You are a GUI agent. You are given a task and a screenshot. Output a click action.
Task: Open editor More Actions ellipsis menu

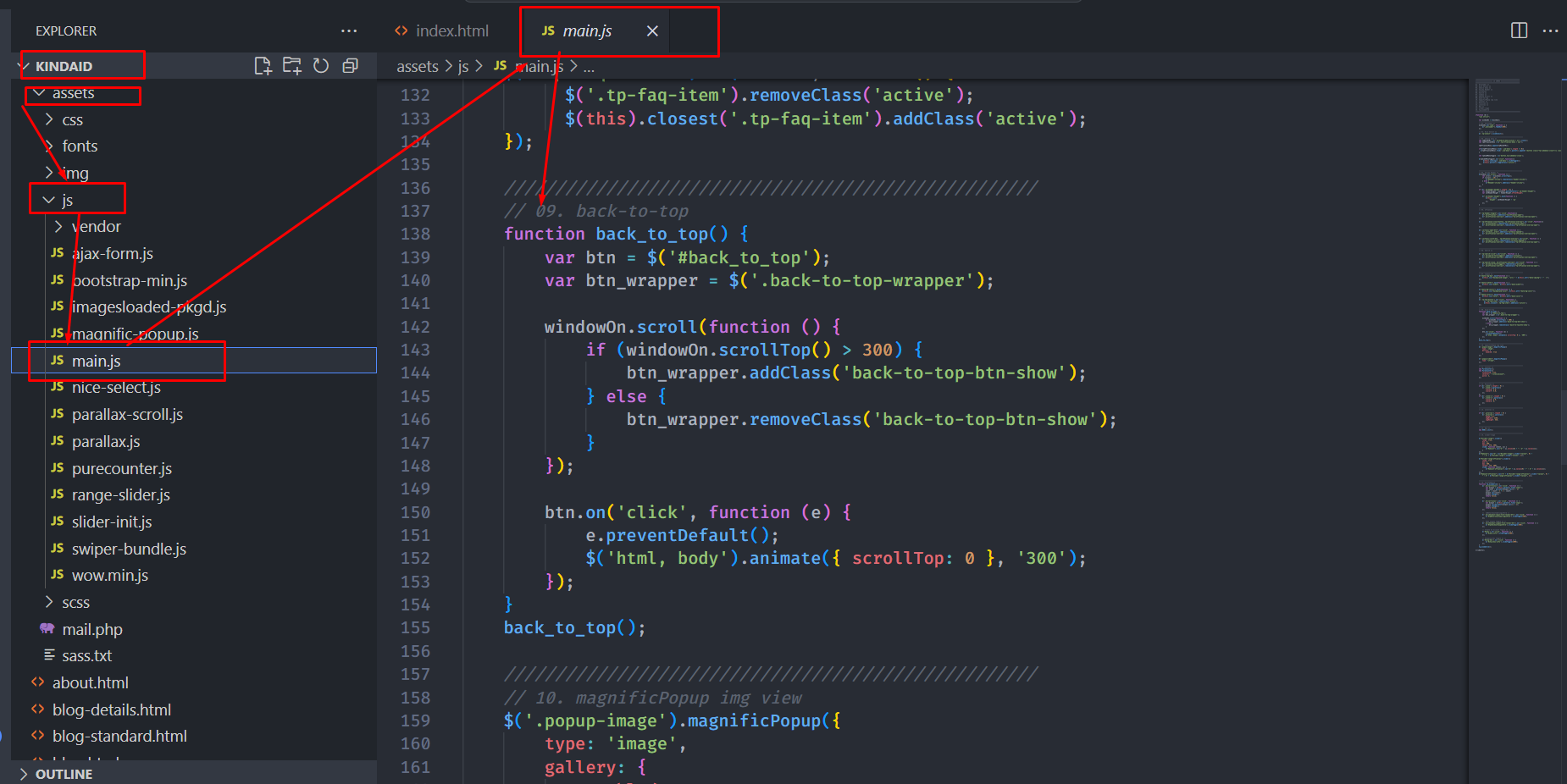click(1550, 30)
